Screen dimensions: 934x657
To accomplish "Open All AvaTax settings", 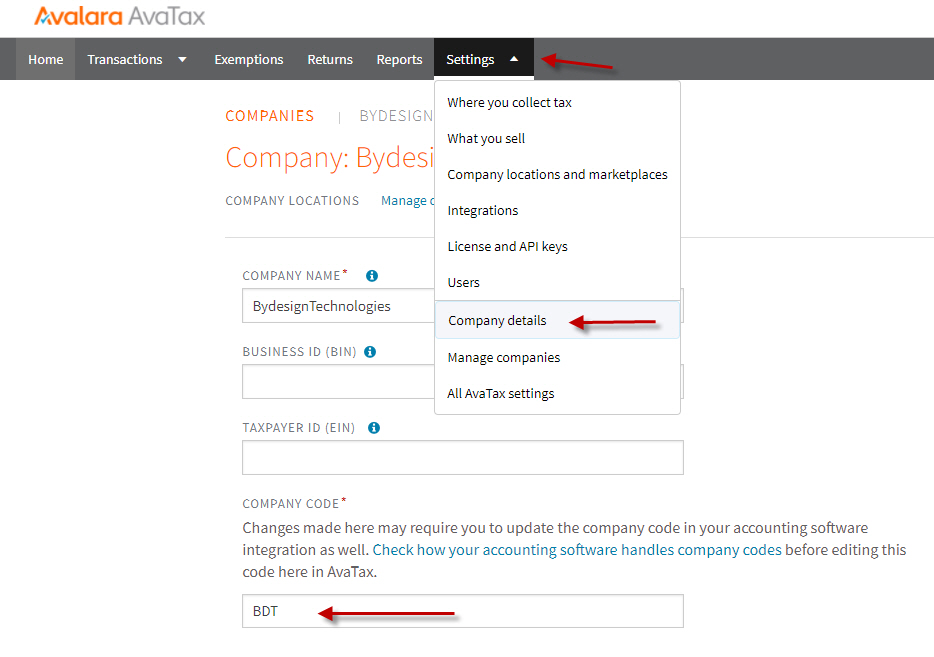I will click(500, 394).
